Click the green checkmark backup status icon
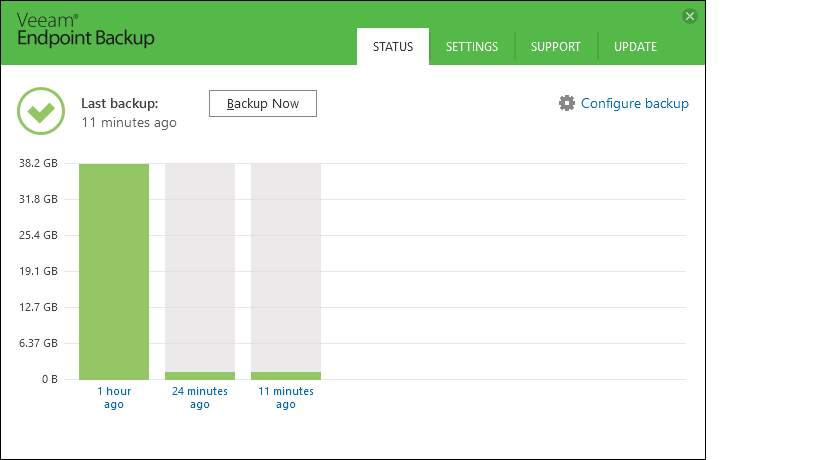This screenshot has height=460, width=819. pyautogui.click(x=41, y=111)
